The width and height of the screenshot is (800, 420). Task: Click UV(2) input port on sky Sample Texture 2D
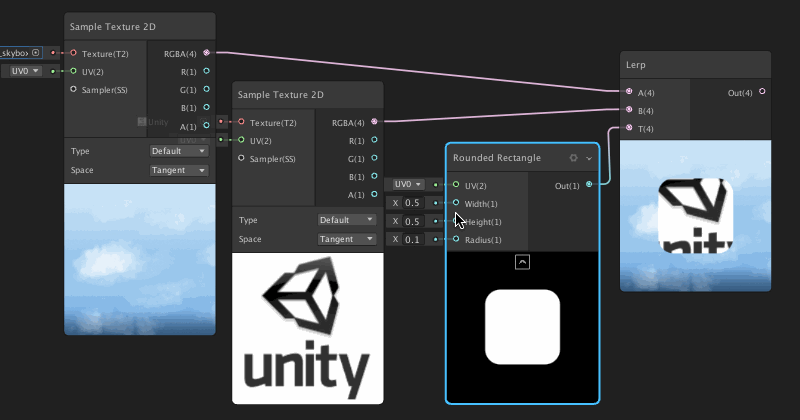pyautogui.click(x=73, y=71)
